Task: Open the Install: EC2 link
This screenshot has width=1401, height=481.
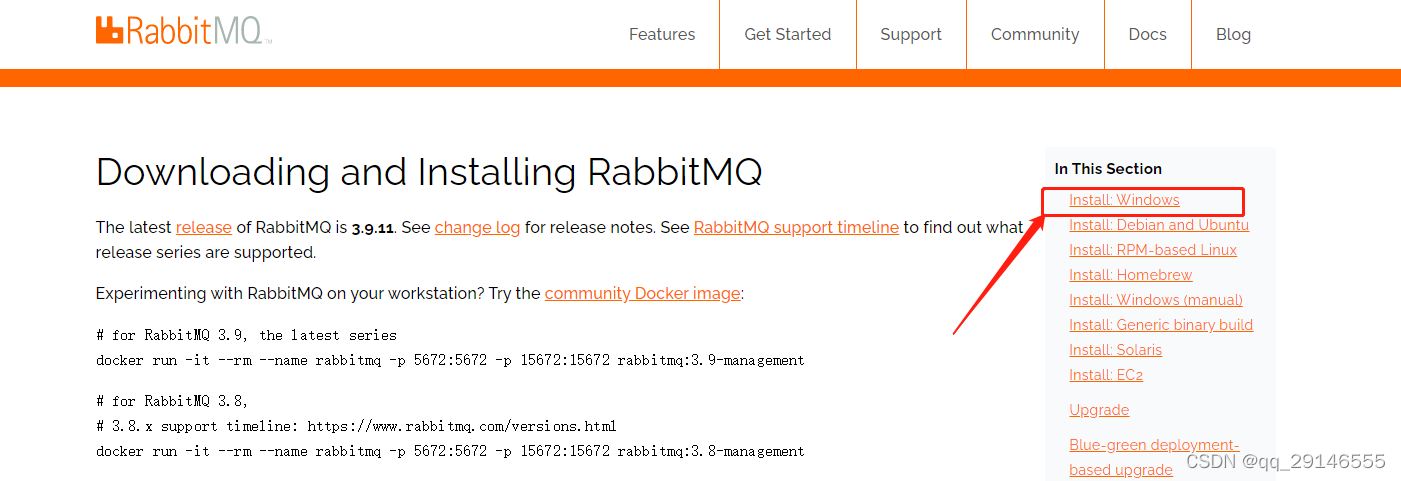Action: (x=1105, y=375)
